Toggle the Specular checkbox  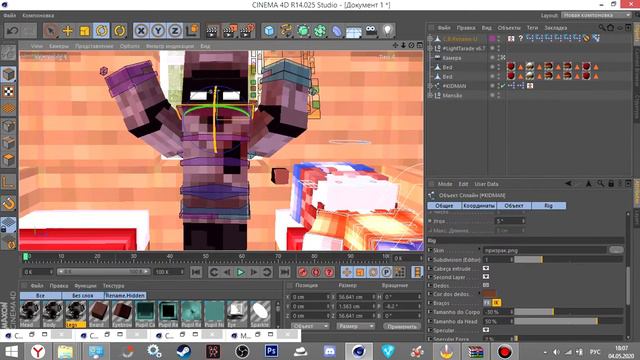coord(486,330)
